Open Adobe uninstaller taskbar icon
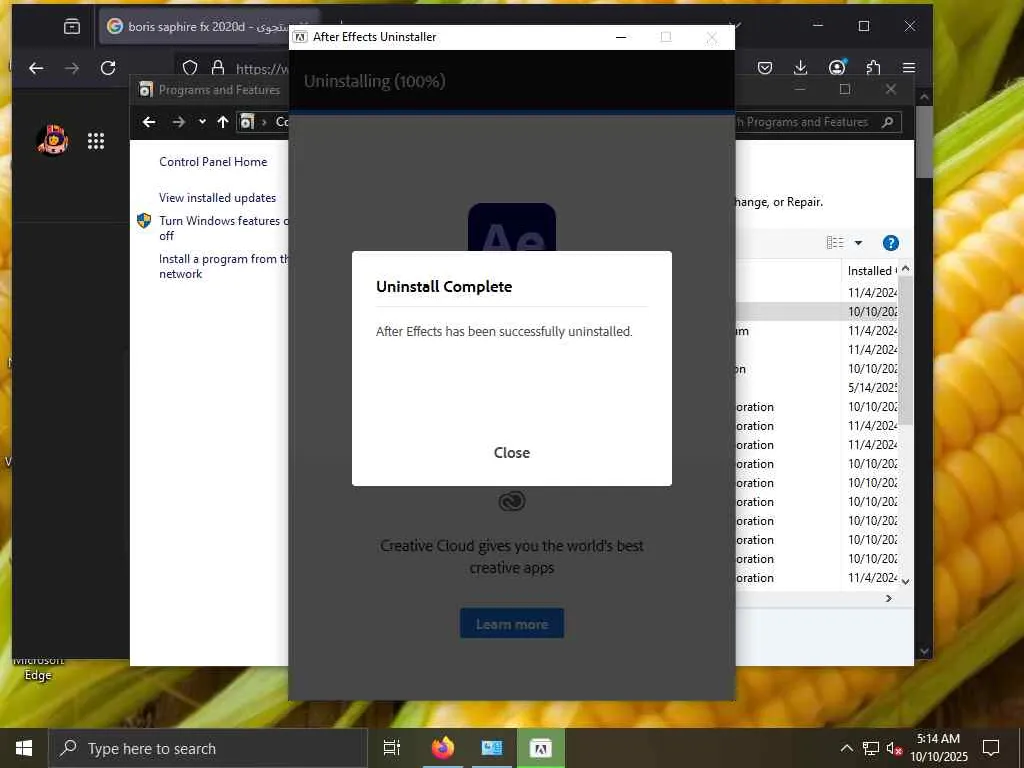This screenshot has height=768, width=1024. pos(541,748)
